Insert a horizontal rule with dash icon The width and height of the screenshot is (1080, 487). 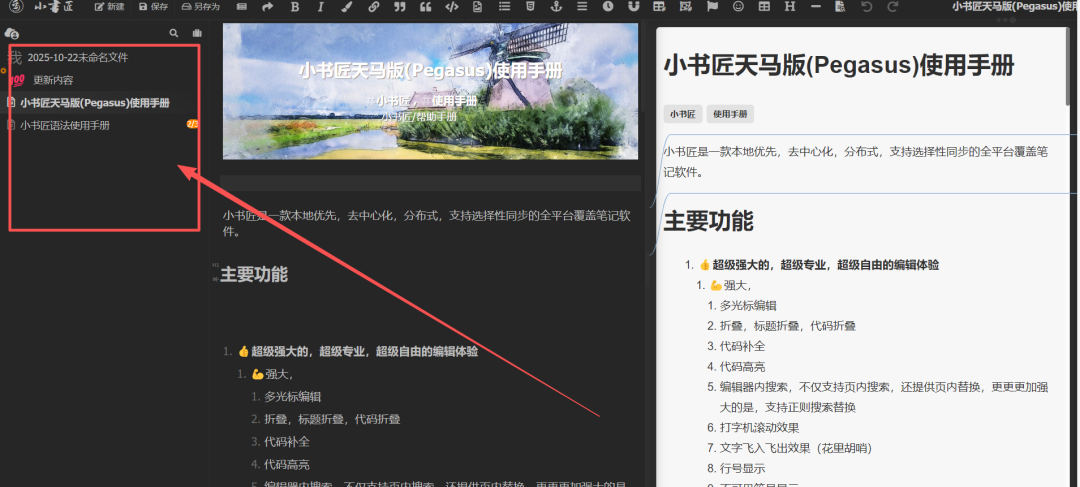pos(816,7)
